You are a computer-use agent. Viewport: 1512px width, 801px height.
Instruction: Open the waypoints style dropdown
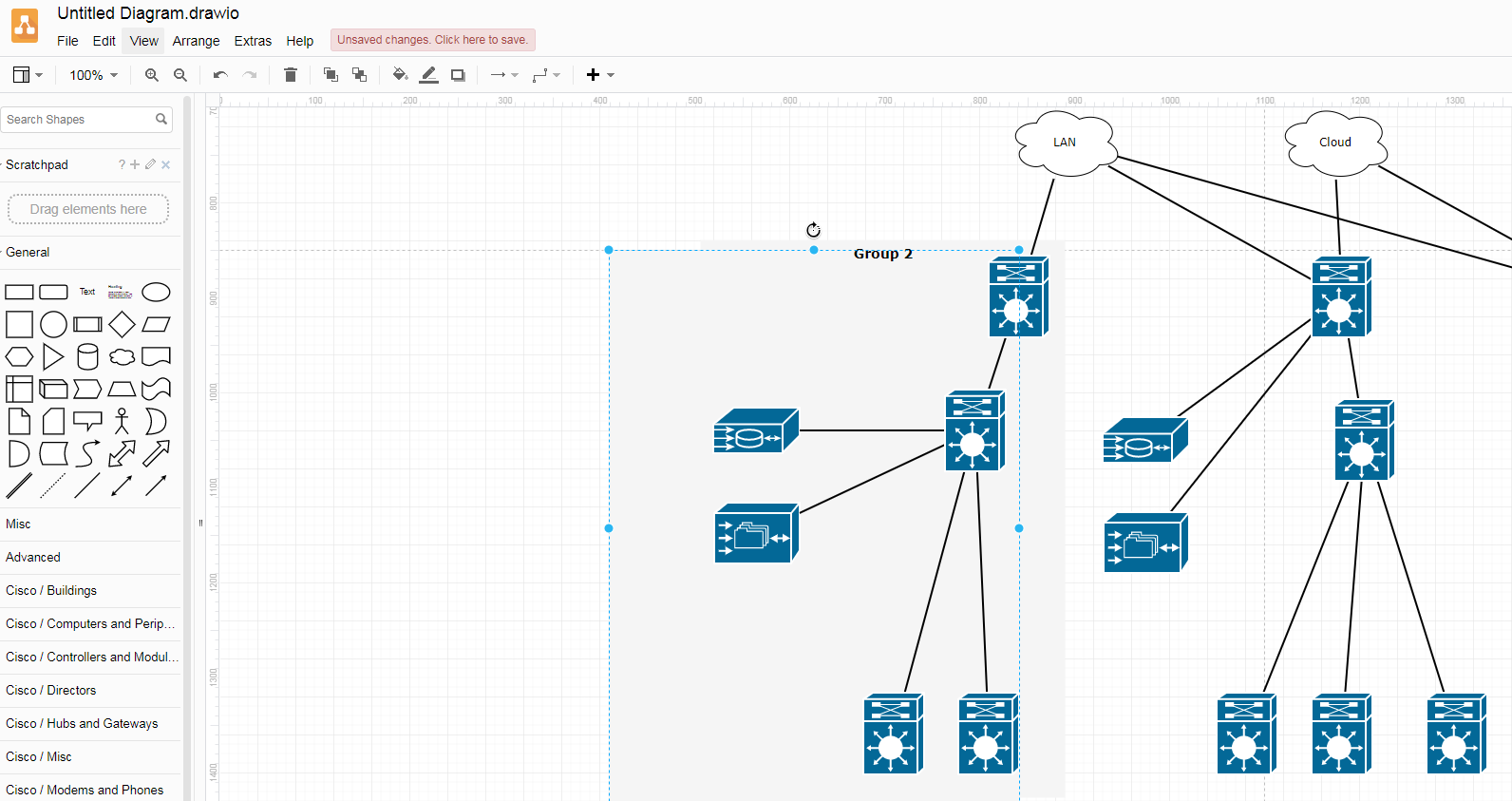(546, 75)
